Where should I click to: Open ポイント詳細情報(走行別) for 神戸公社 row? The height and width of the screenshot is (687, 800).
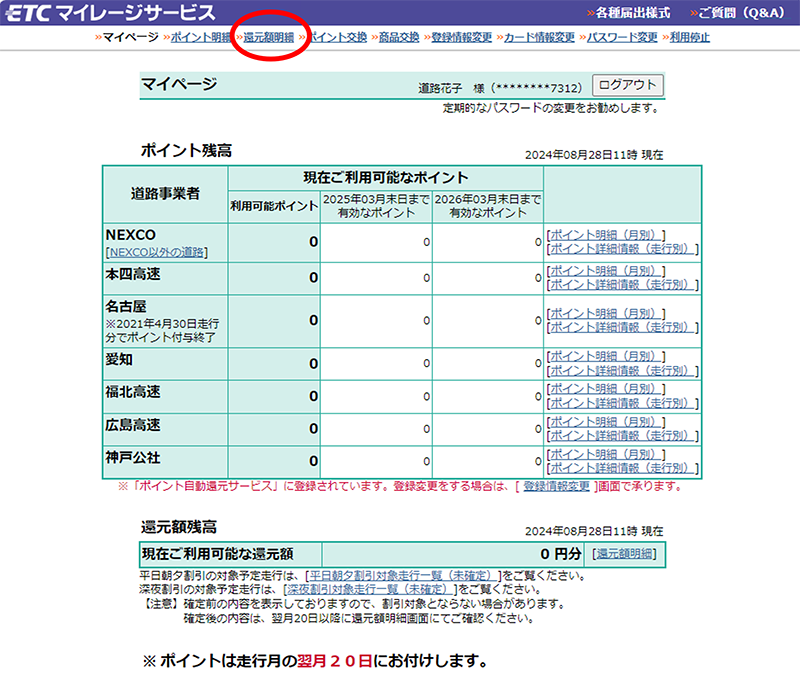click(x=622, y=468)
